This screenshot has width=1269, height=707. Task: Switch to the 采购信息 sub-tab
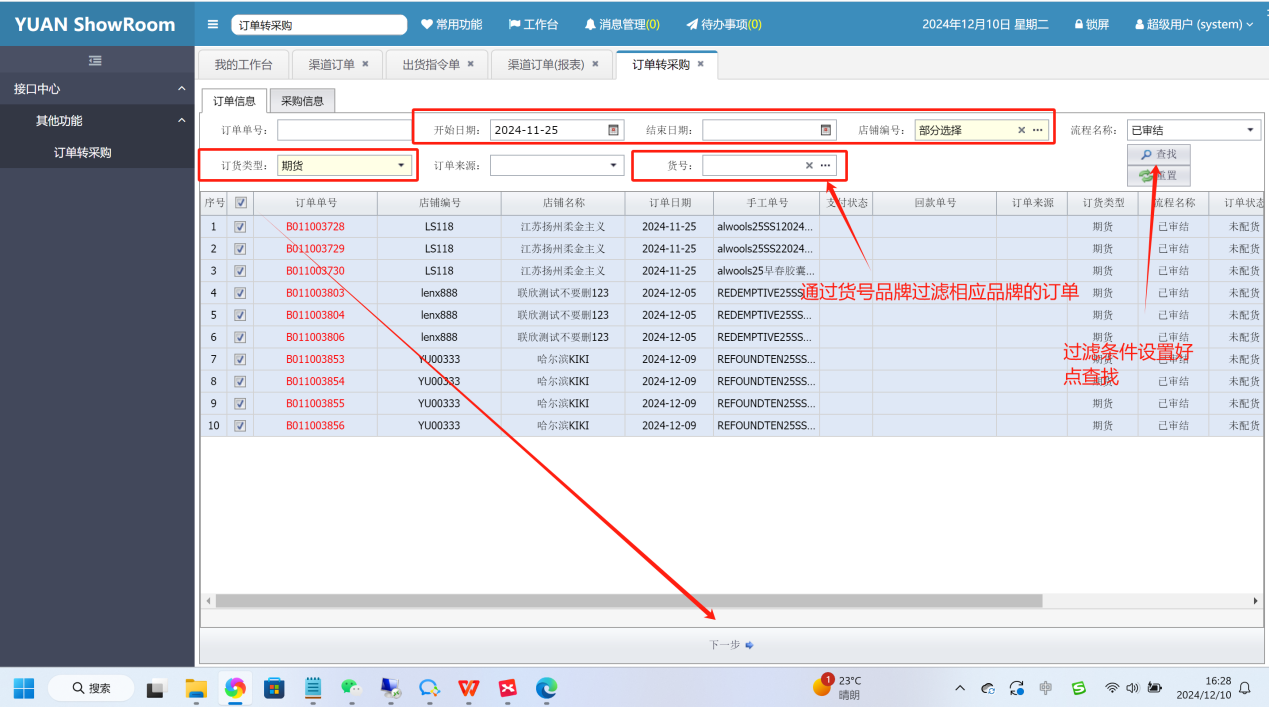point(302,101)
